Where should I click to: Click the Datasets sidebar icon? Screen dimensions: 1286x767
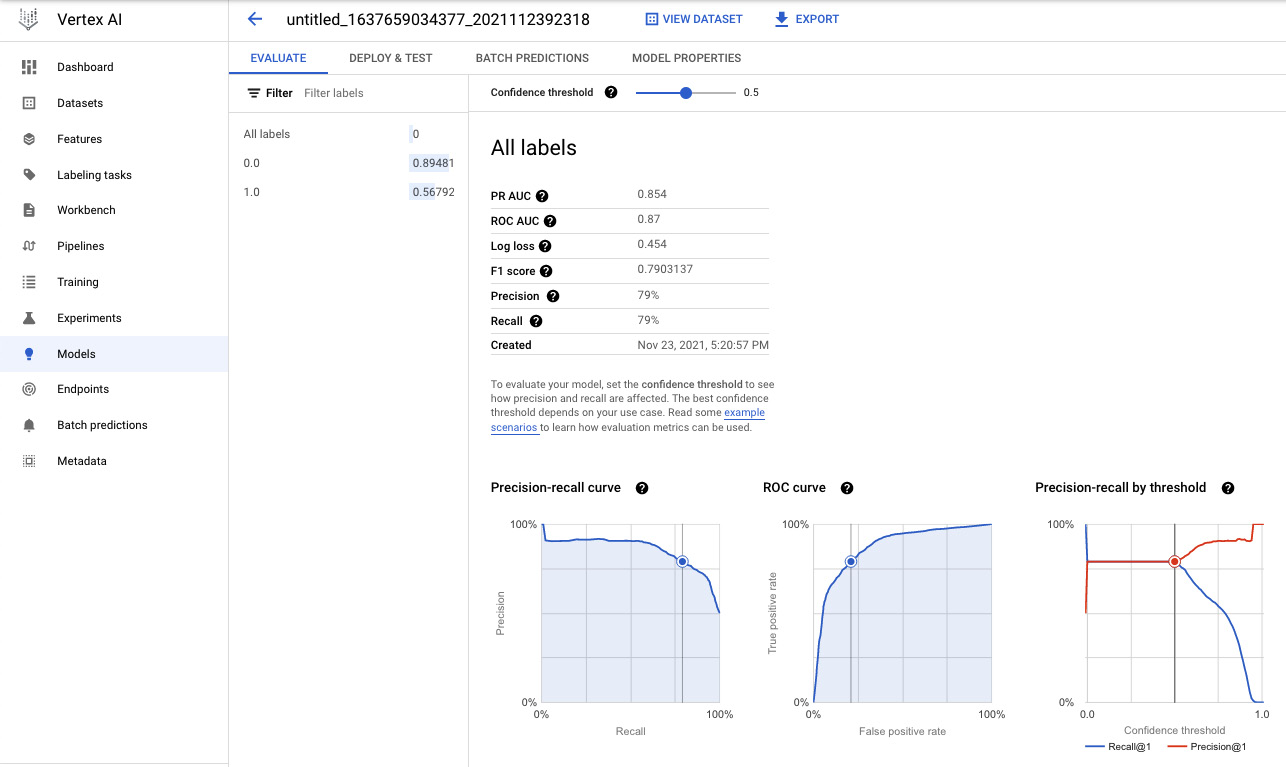[29, 103]
